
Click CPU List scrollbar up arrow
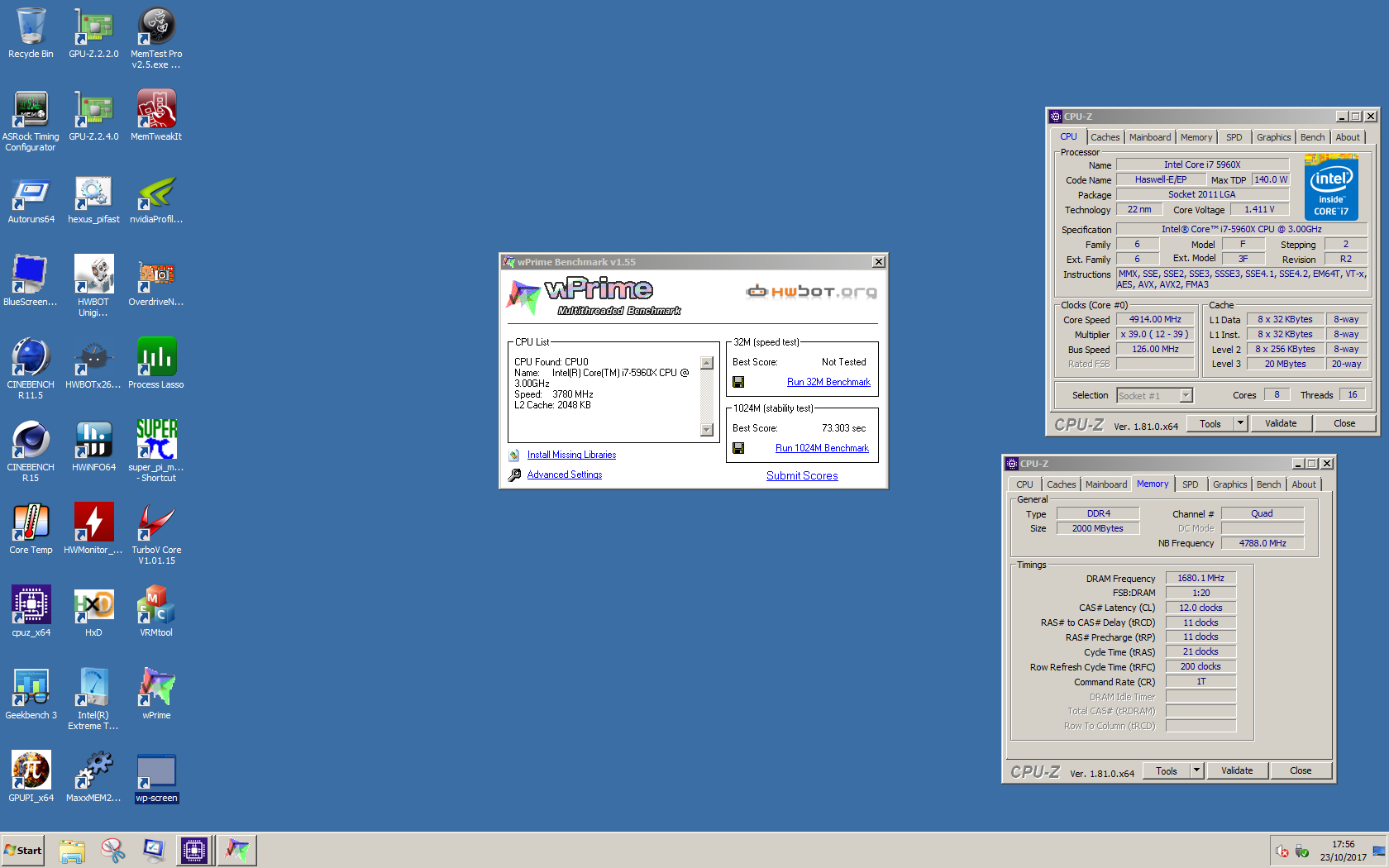click(707, 363)
